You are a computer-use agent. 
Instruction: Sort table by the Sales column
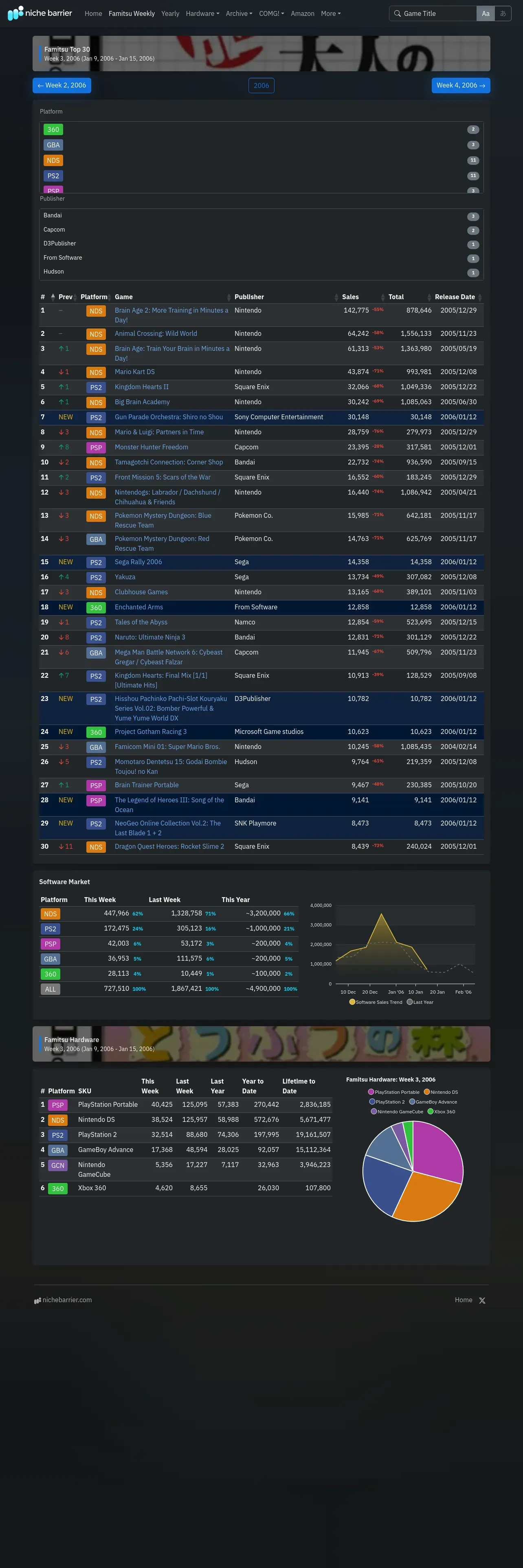click(x=363, y=297)
